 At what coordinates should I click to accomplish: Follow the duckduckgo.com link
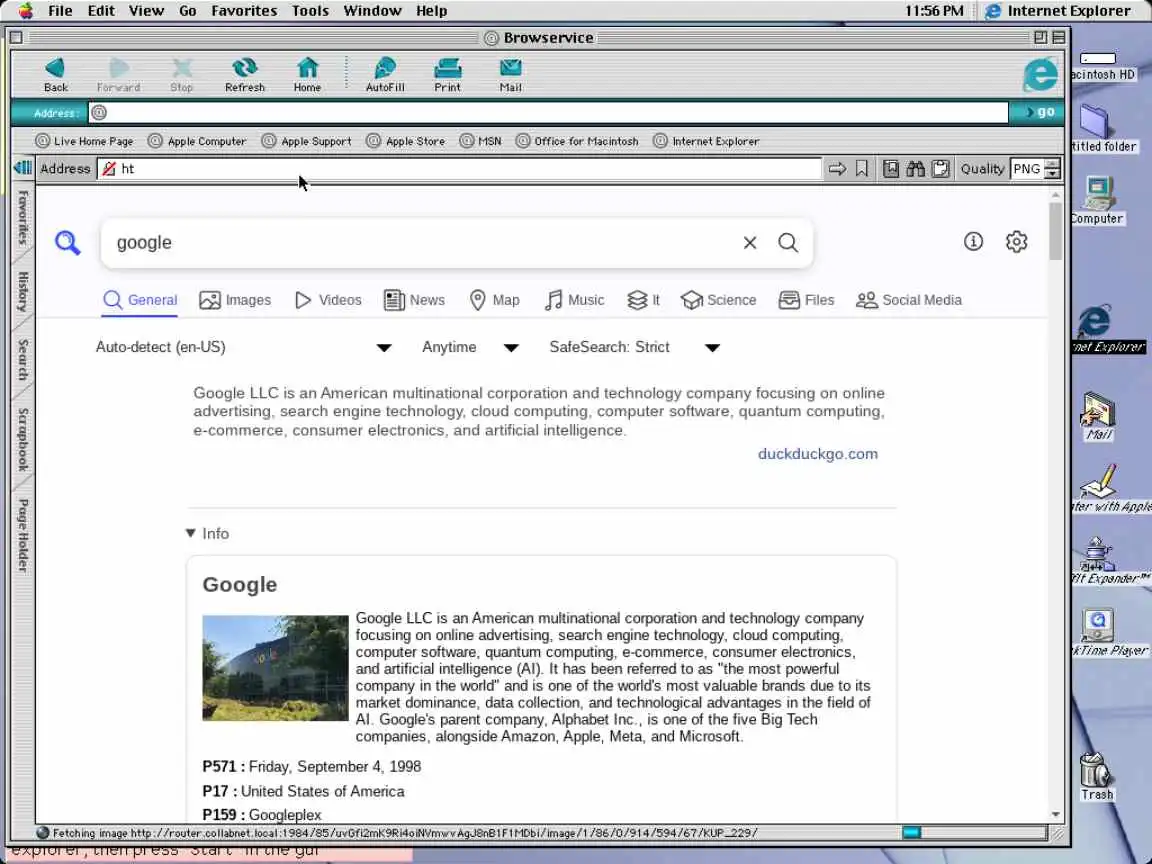tap(818, 454)
